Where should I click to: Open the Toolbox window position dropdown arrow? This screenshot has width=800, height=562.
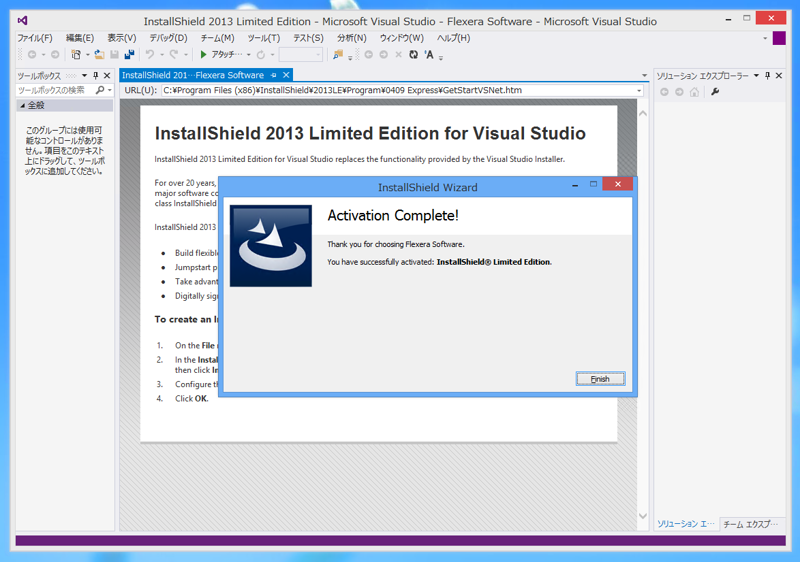pyautogui.click(x=84, y=75)
